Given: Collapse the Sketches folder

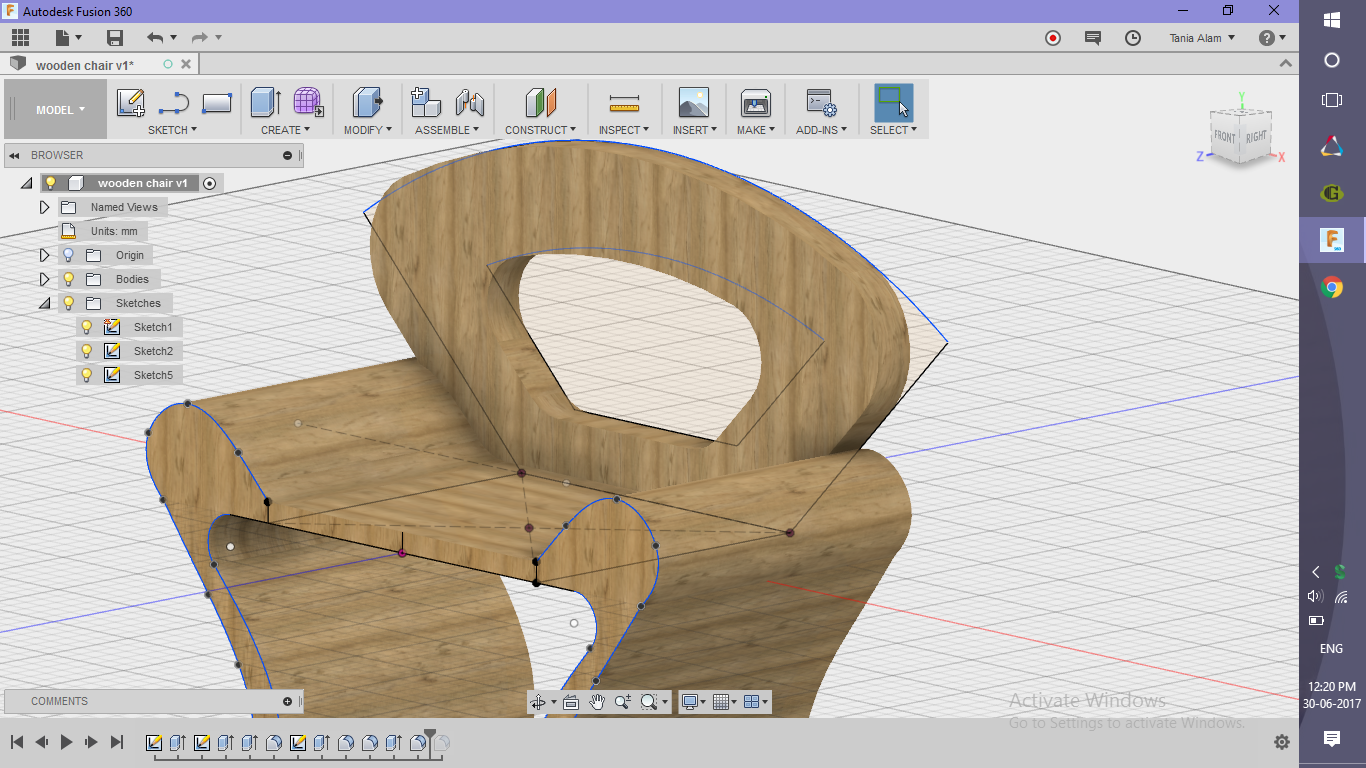Looking at the screenshot, I should pos(44,303).
